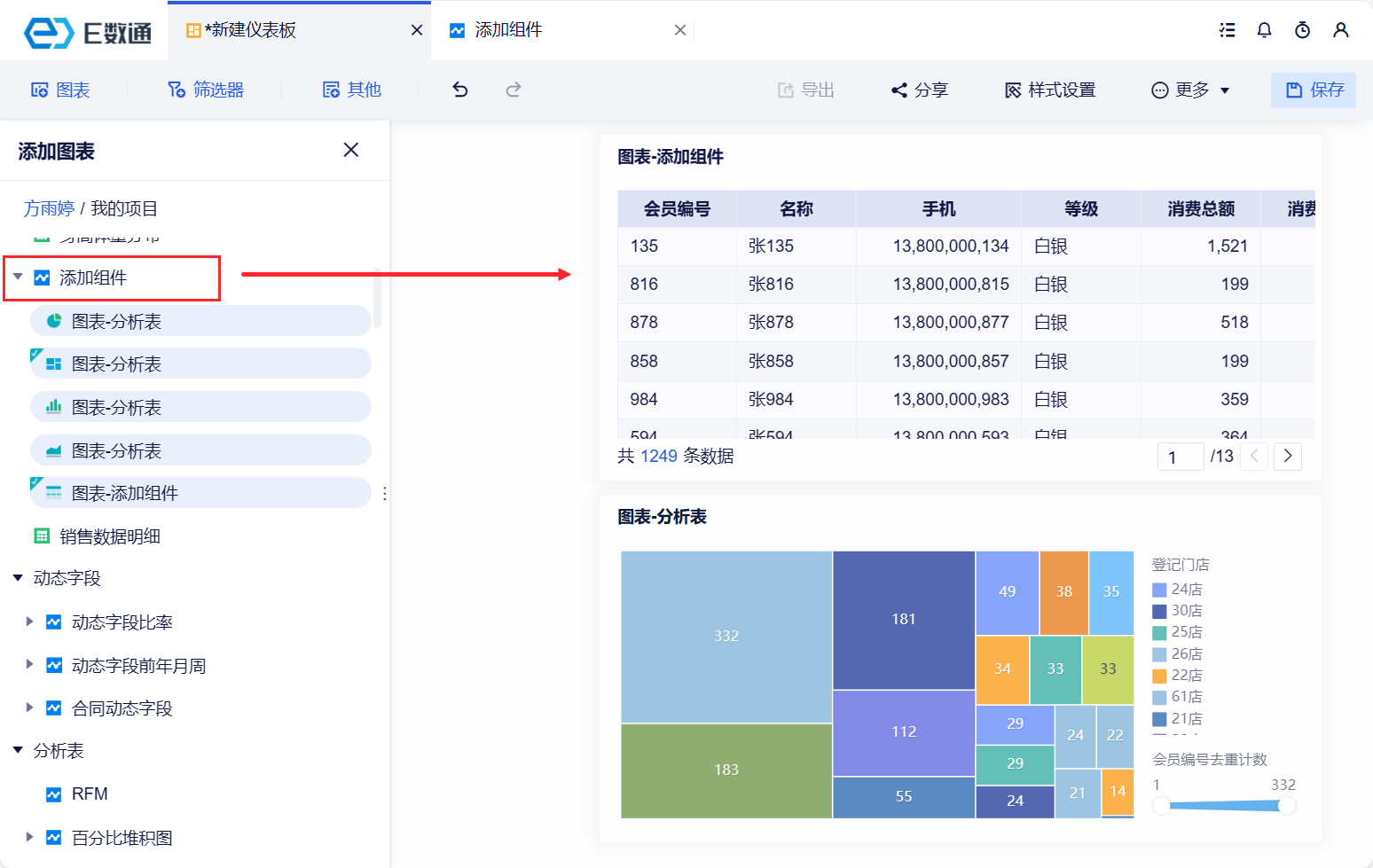Open the 更多 dropdown menu
Image resolution: width=1373 pixels, height=868 pixels.
pos(1190,90)
